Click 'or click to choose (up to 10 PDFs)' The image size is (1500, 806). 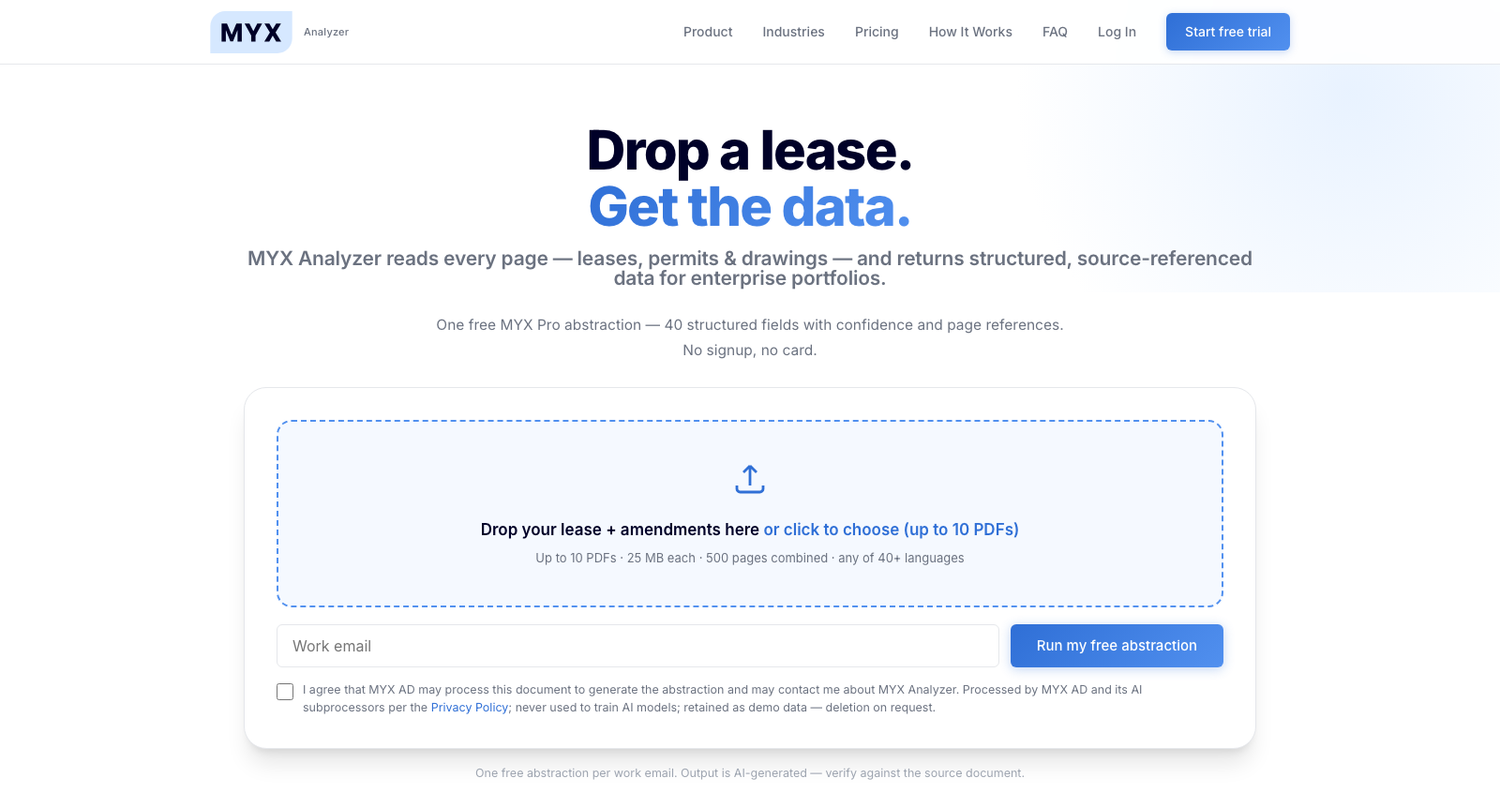[x=891, y=530]
